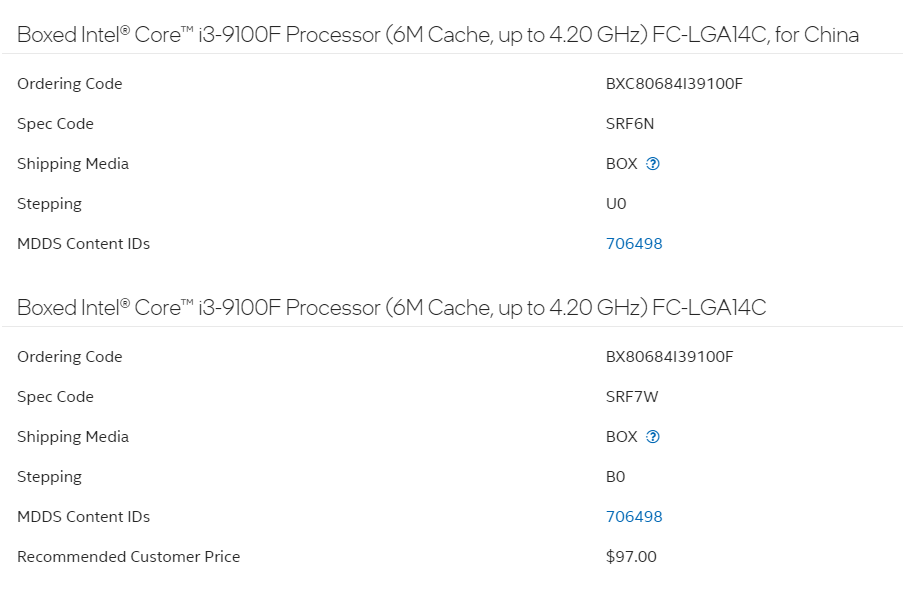Select ordering code BX80684I39100F

(x=670, y=356)
